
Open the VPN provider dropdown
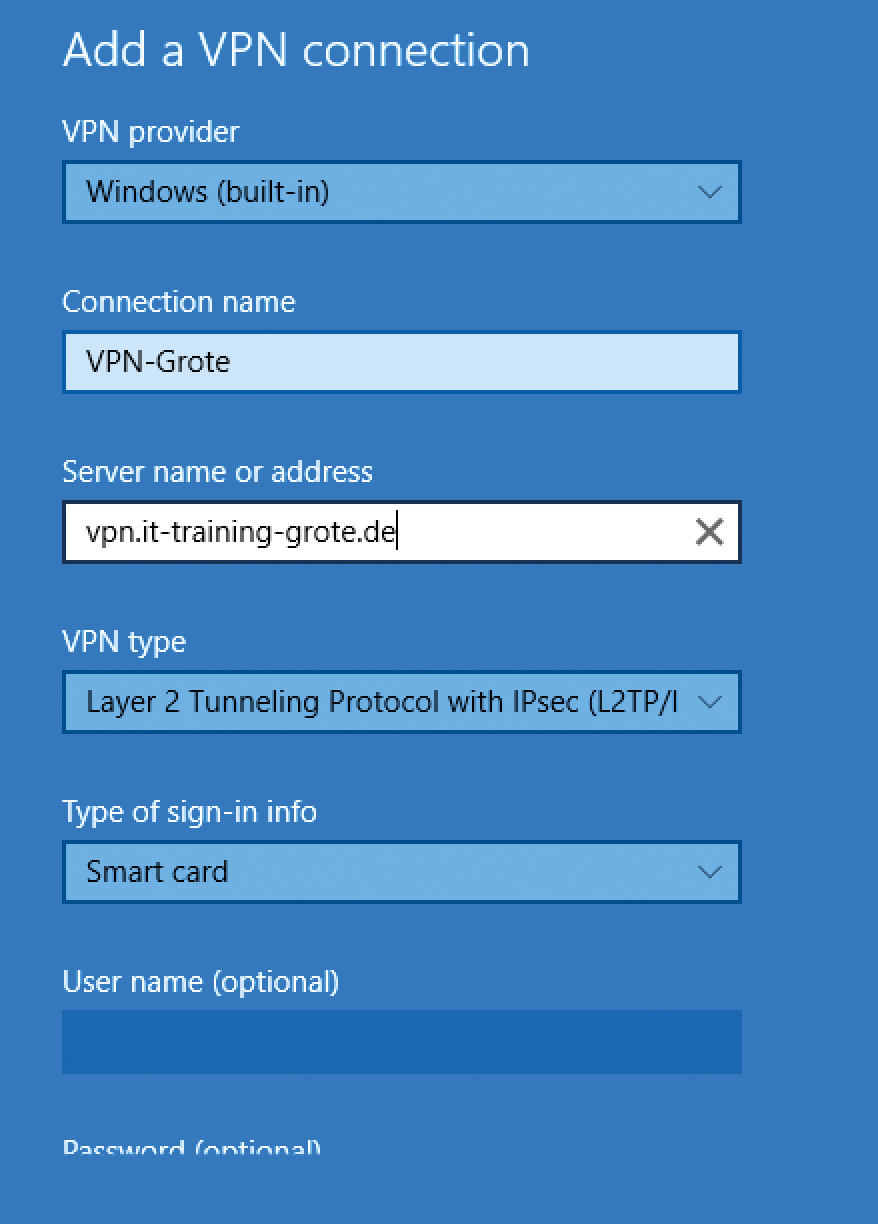(400, 192)
